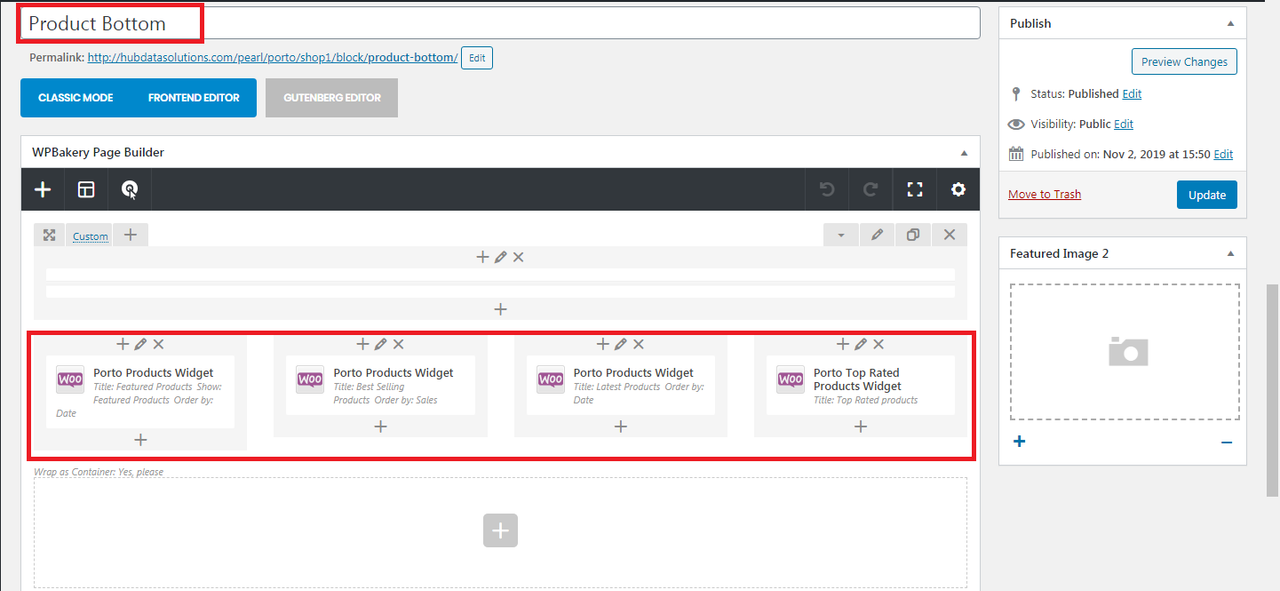Open page settings gear icon
The width and height of the screenshot is (1280, 591).
958,189
